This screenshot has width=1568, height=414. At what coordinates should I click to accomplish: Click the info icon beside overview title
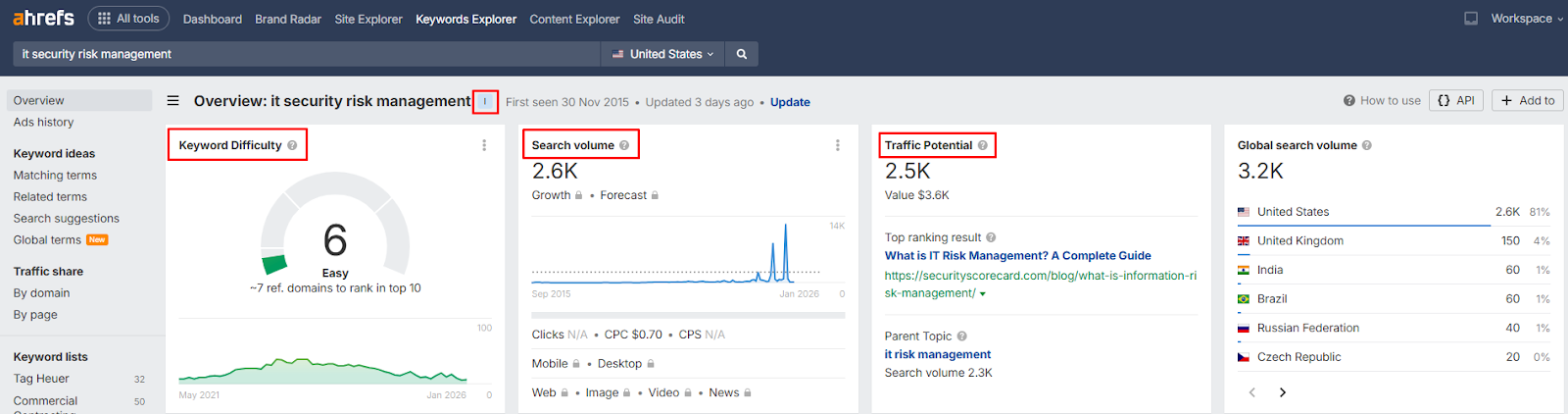point(485,101)
